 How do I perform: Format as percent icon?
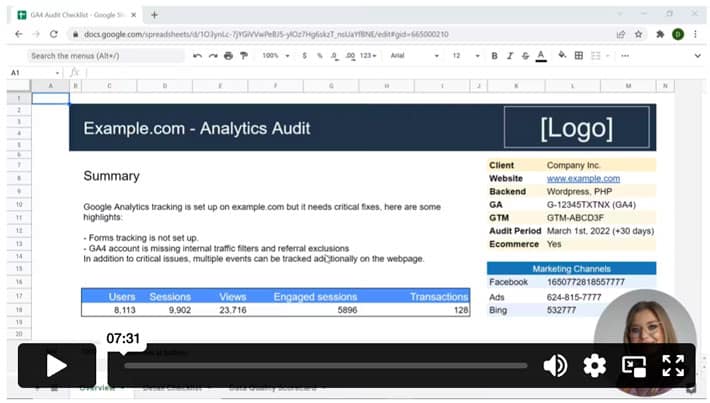click(320, 56)
